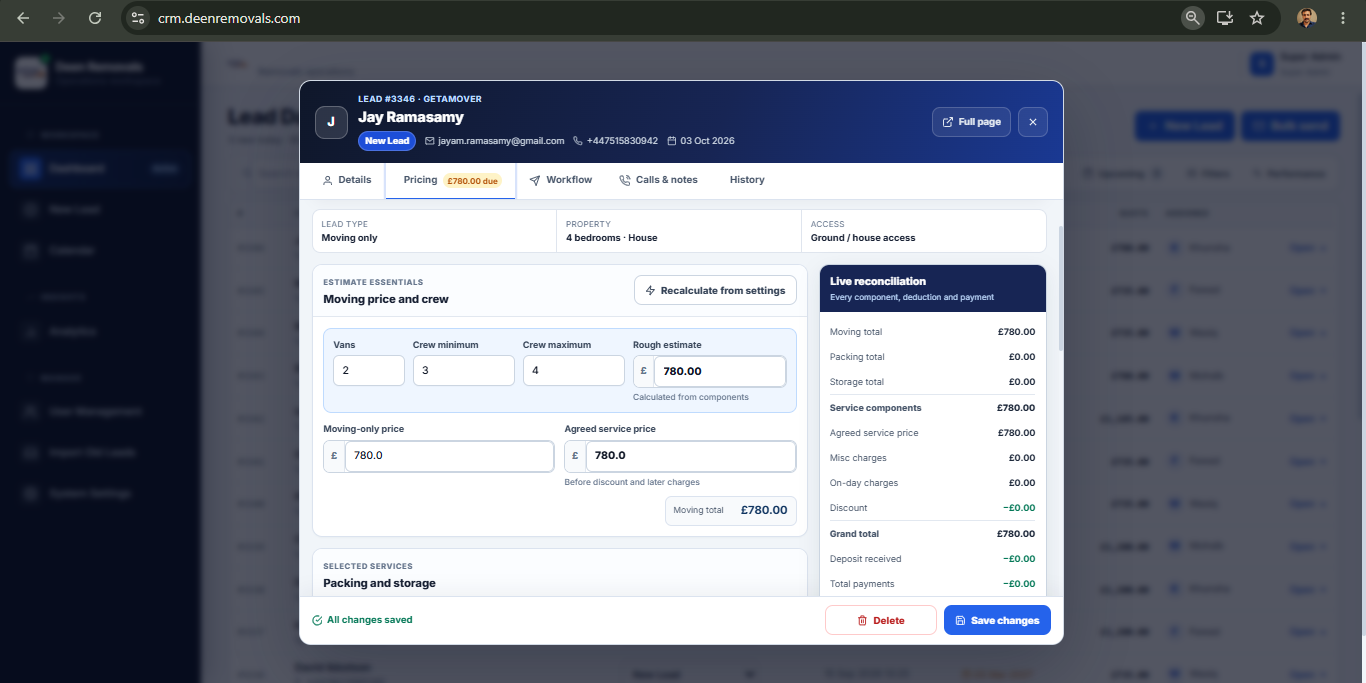1366x683 pixels.
Task: Click Access Ground / house access cell
Action: pyautogui.click(x=924, y=231)
